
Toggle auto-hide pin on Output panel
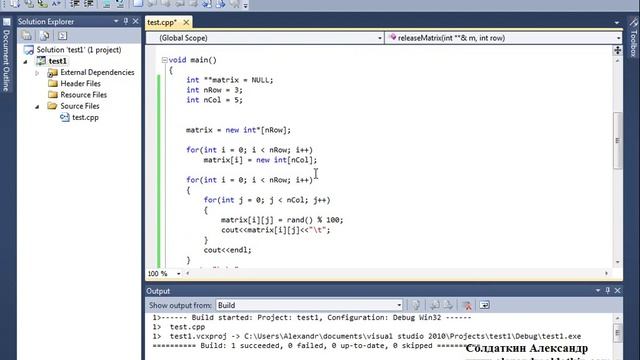coord(607,290)
